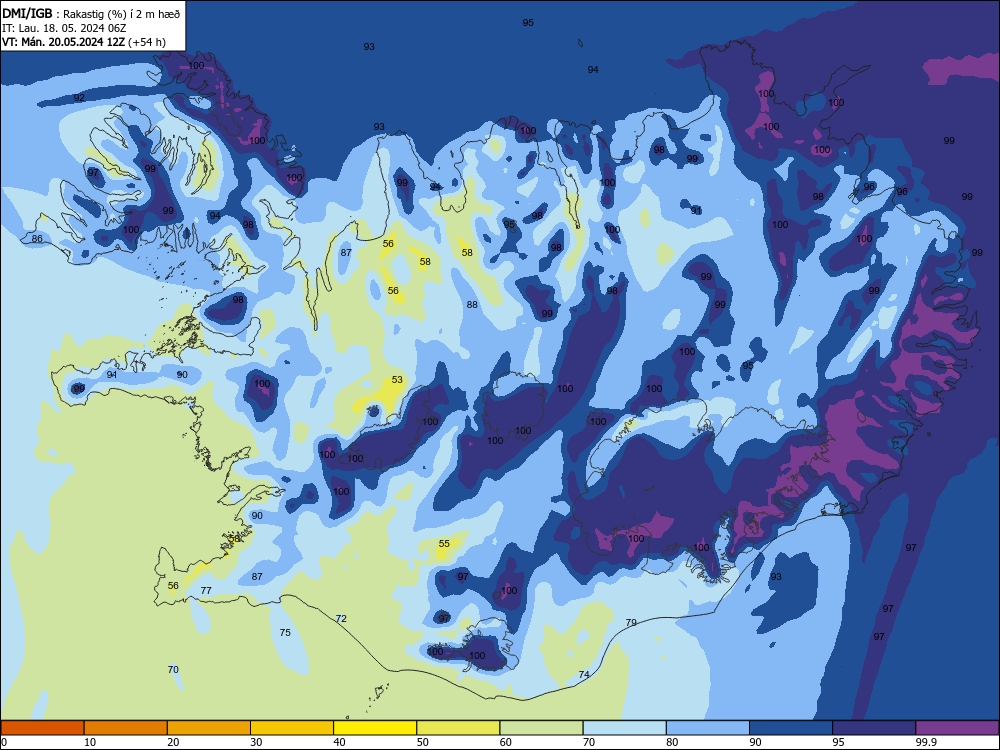1000x750 pixels.
Task: Pick the light green 60–70 legend swatch
Action: [x=541, y=728]
